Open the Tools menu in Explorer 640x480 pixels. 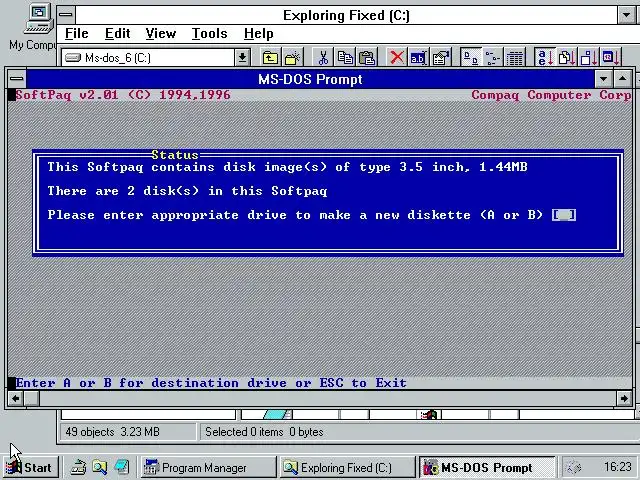click(209, 33)
